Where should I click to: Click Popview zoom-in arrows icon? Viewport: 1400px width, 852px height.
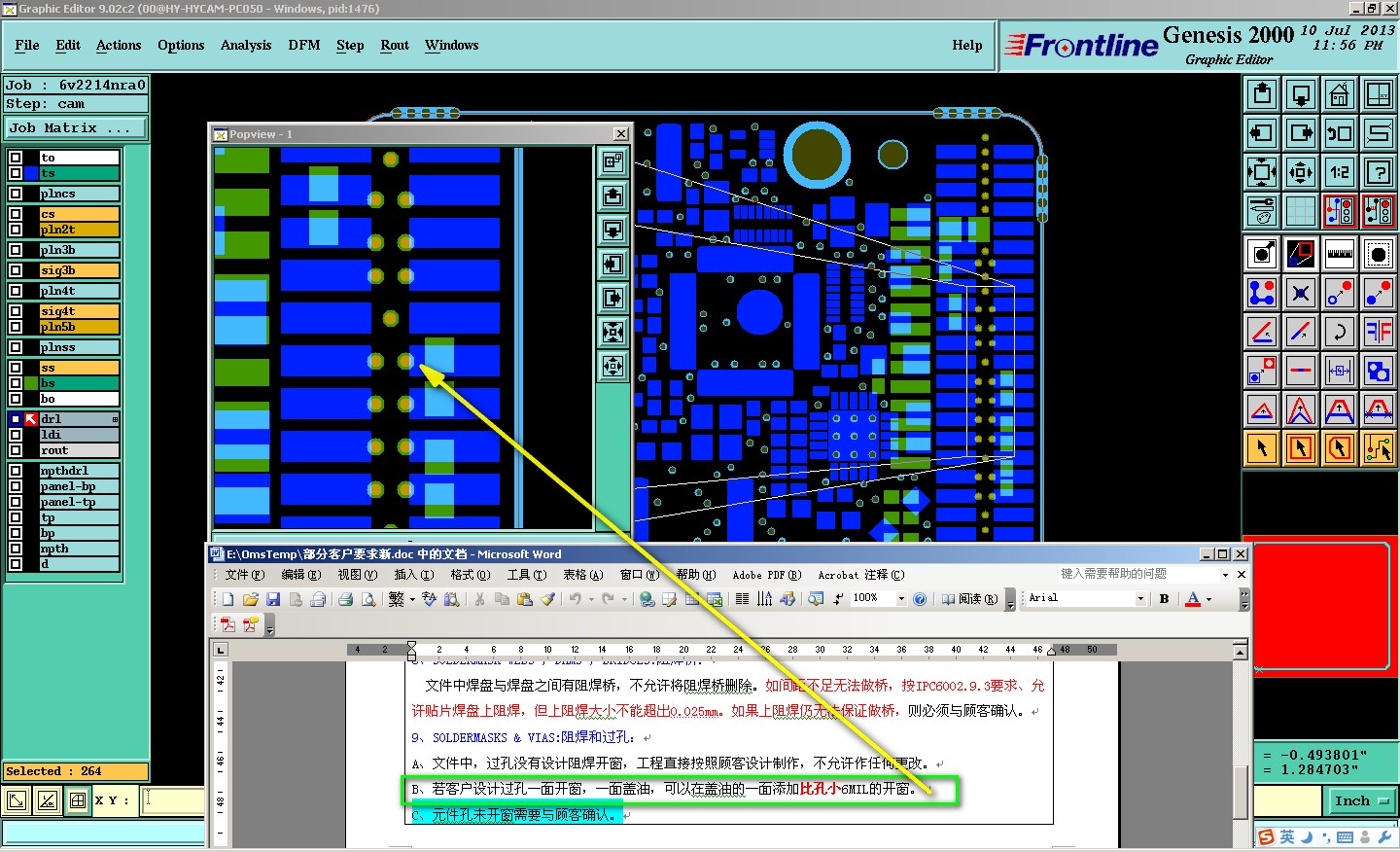(612, 333)
